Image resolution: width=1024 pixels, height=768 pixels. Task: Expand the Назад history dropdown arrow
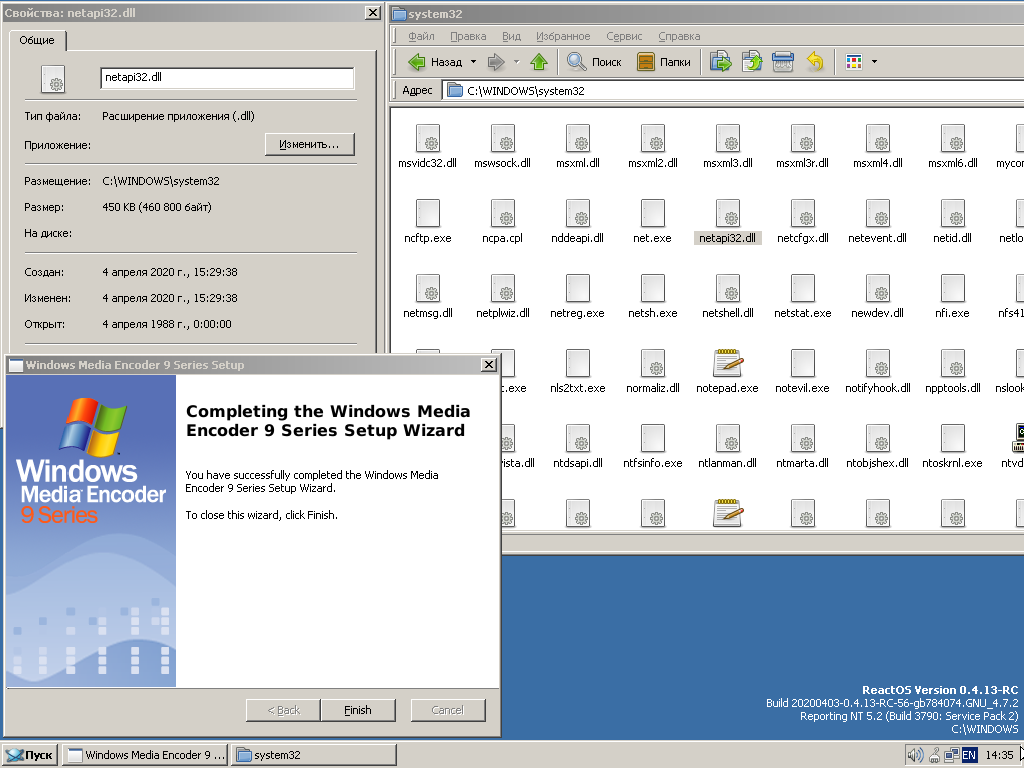click(x=473, y=62)
